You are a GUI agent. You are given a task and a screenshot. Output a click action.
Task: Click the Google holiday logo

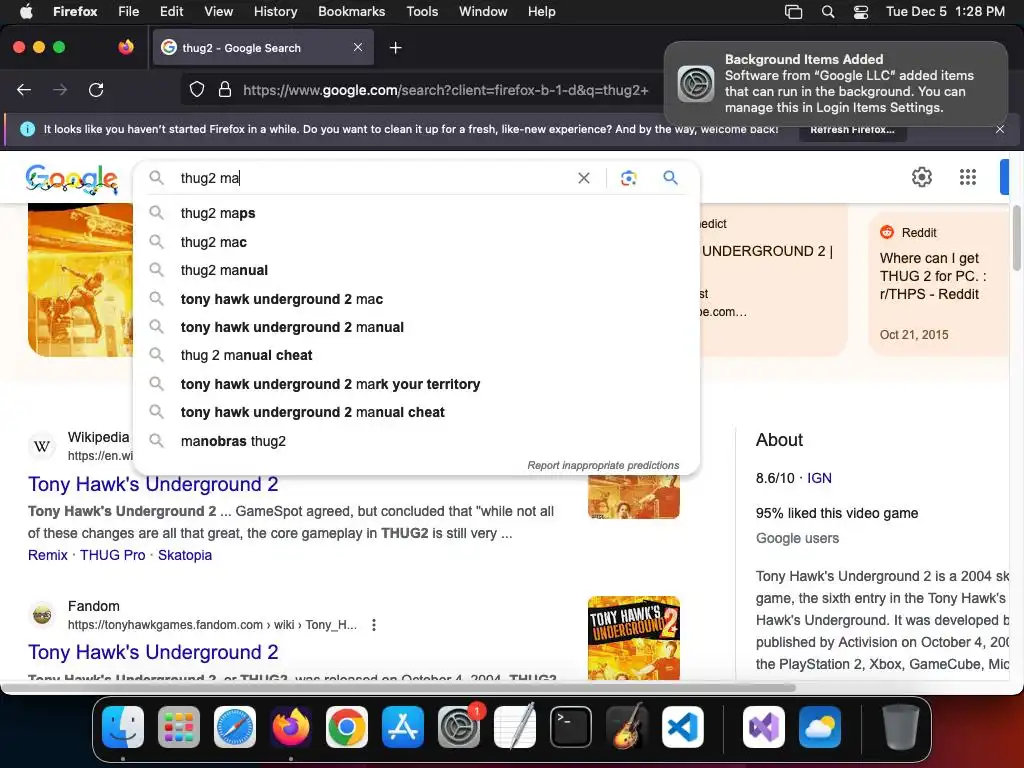[x=72, y=180]
